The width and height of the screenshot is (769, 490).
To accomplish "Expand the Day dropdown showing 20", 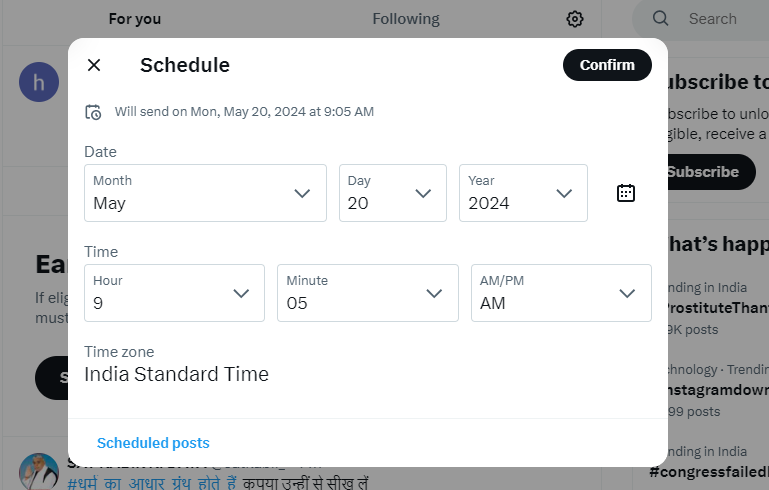I will click(x=392, y=193).
